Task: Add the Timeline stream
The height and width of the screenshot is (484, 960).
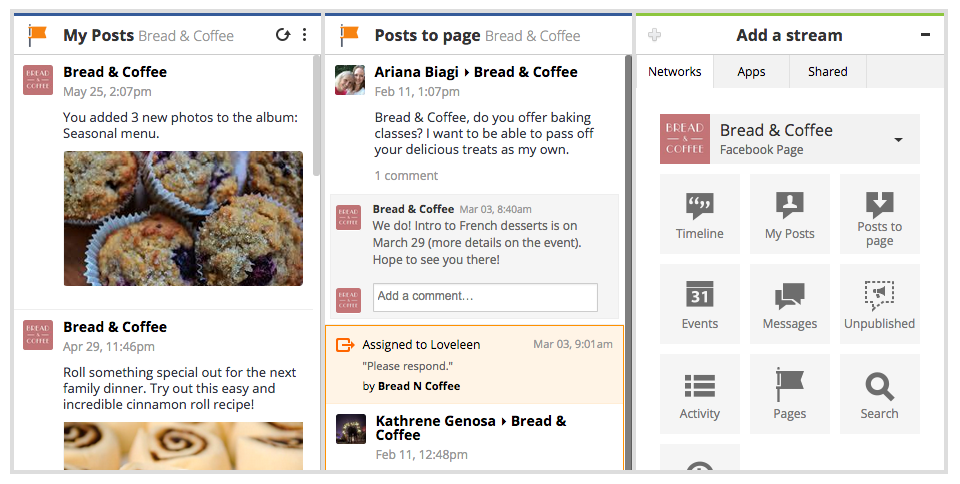Action: point(699,214)
